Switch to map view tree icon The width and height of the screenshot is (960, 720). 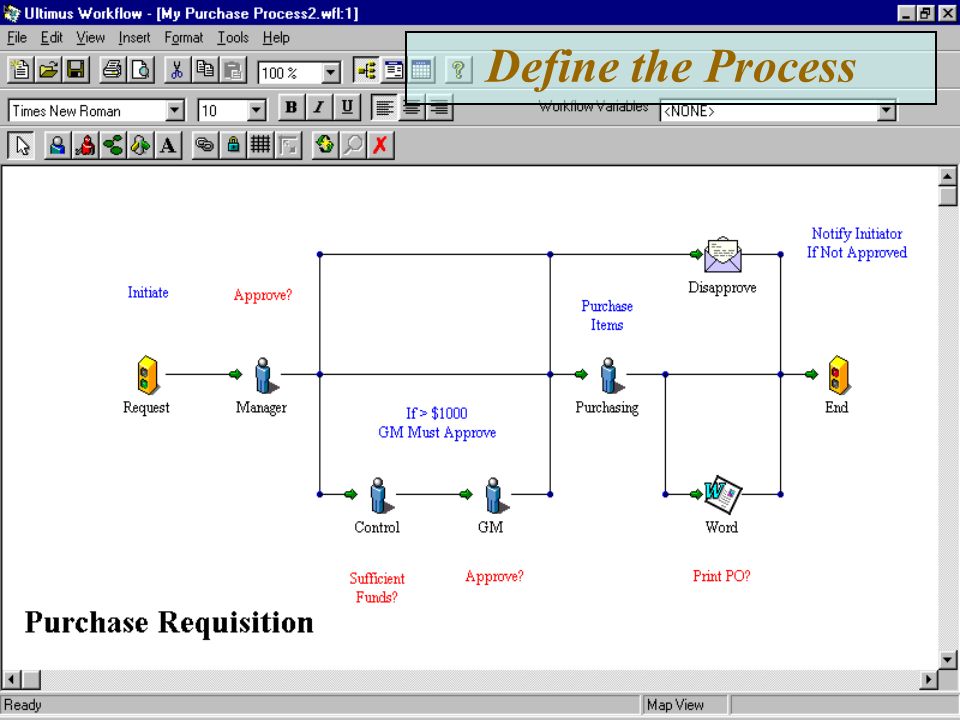367,70
